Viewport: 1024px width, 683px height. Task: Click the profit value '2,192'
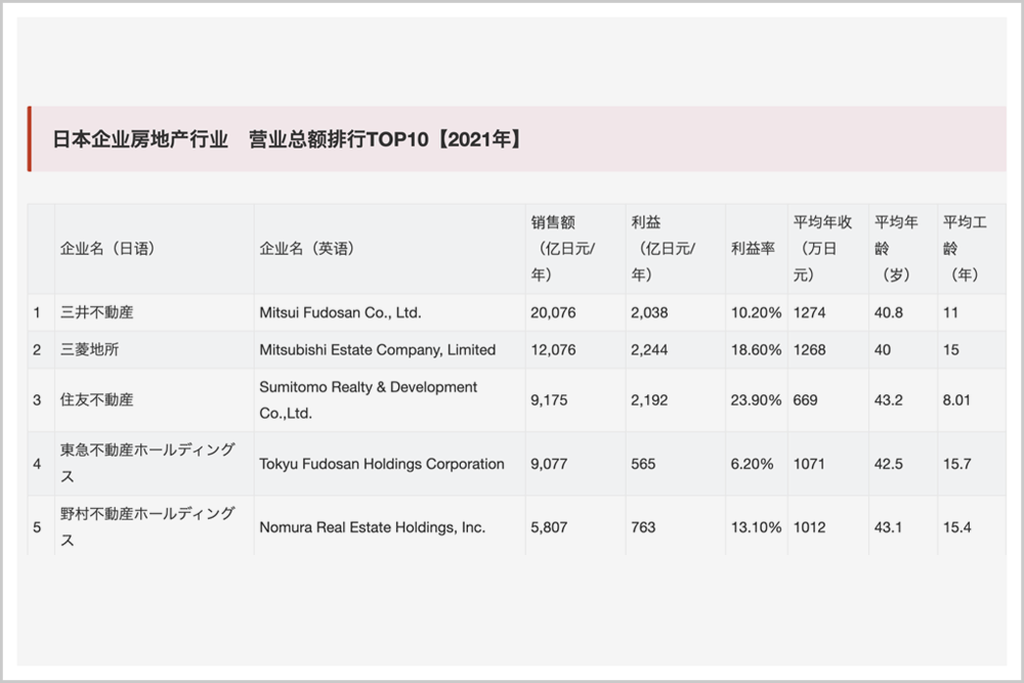649,400
